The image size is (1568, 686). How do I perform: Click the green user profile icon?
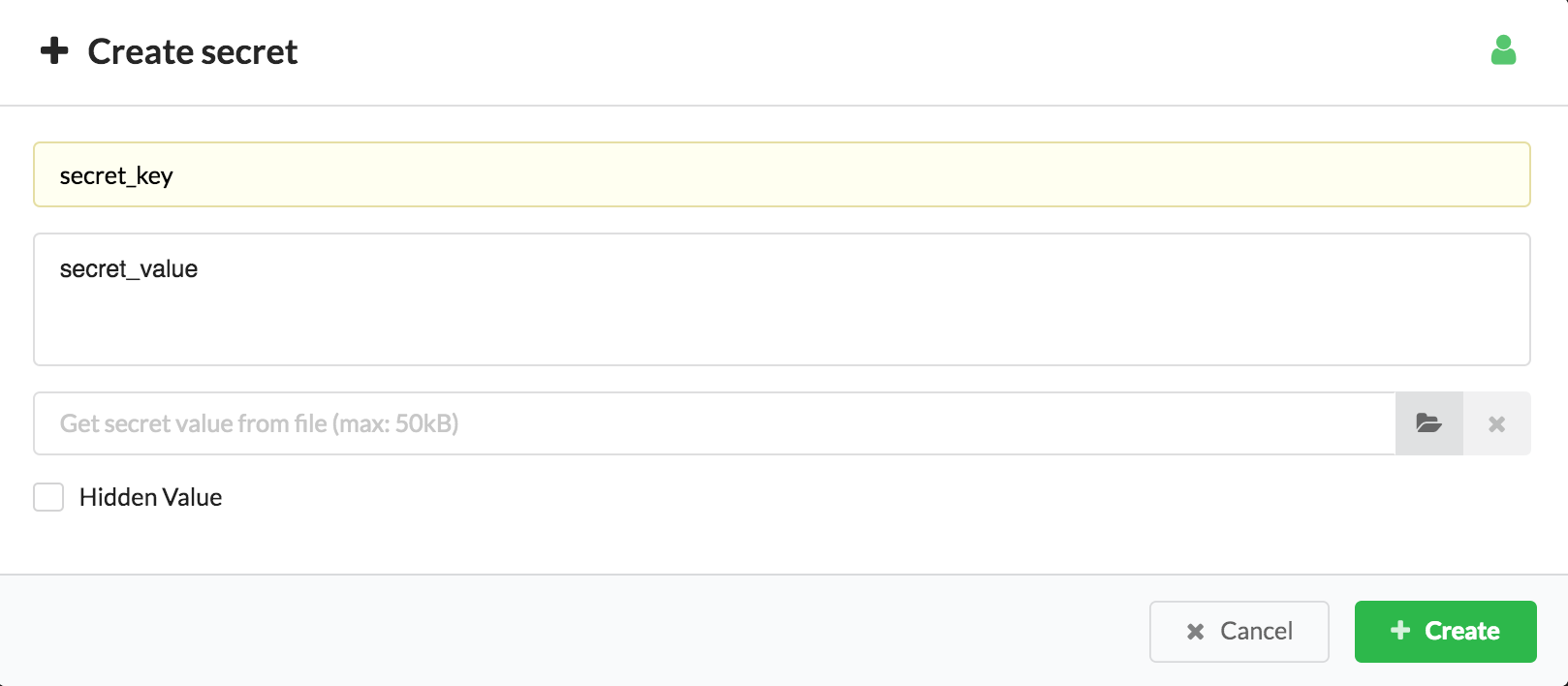point(1503,50)
